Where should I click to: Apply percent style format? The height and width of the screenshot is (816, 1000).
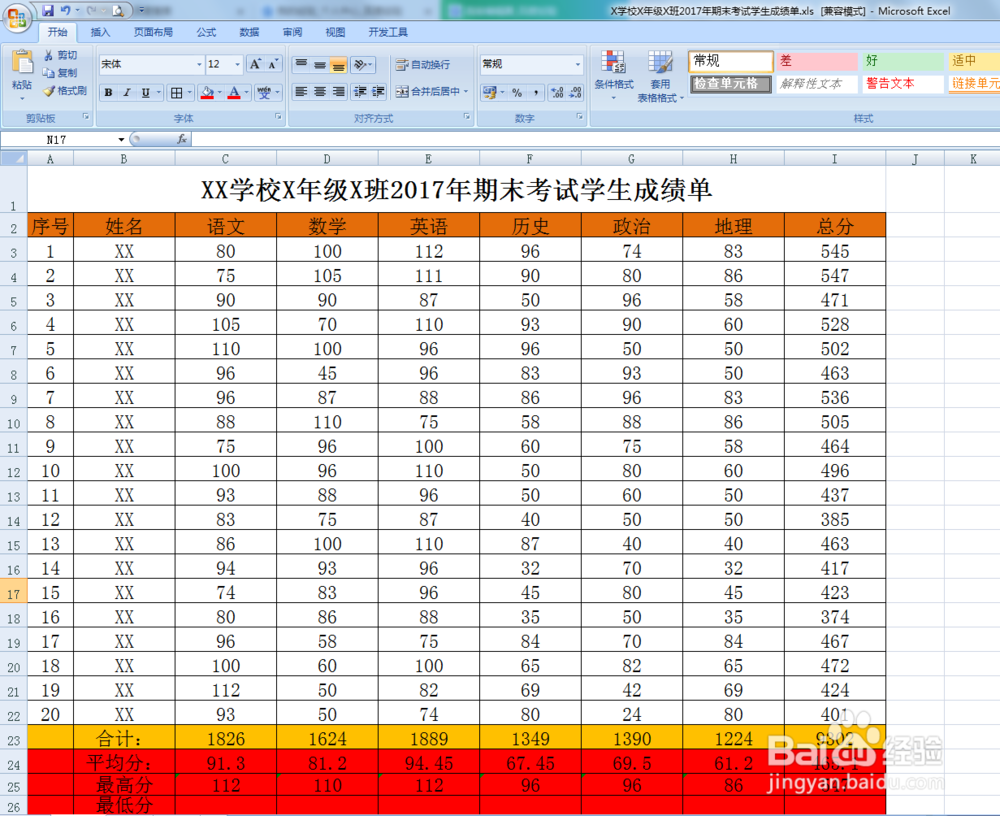(x=517, y=93)
